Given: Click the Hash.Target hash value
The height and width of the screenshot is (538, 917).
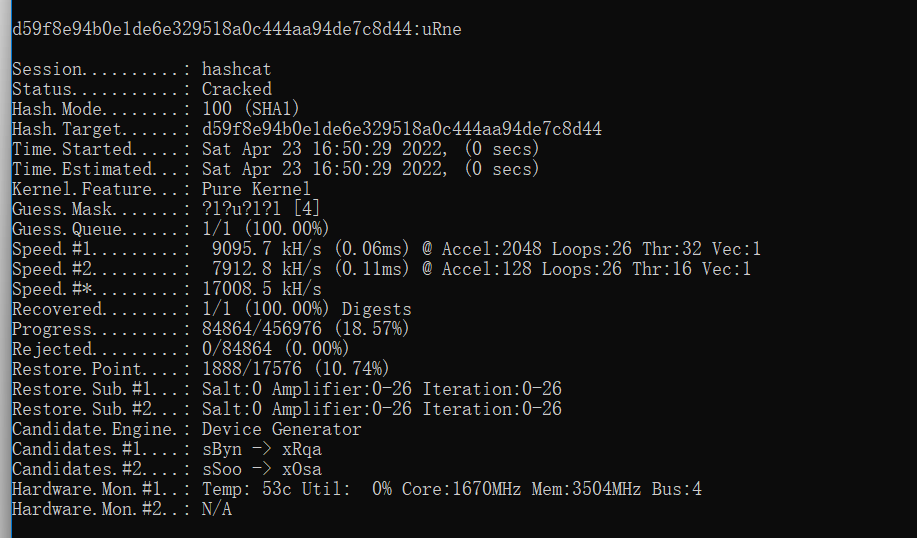Looking at the screenshot, I should coord(401,129).
